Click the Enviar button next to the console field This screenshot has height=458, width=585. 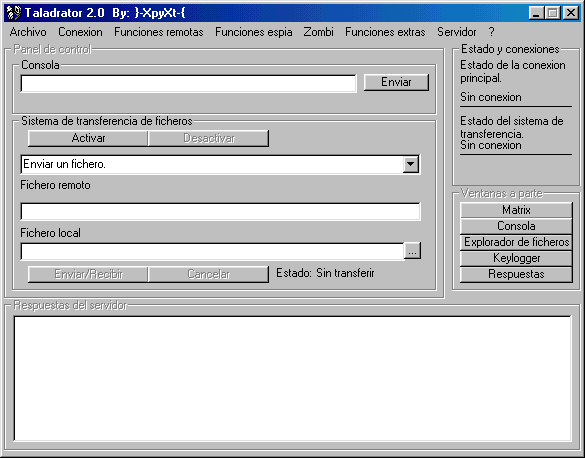coord(396,82)
